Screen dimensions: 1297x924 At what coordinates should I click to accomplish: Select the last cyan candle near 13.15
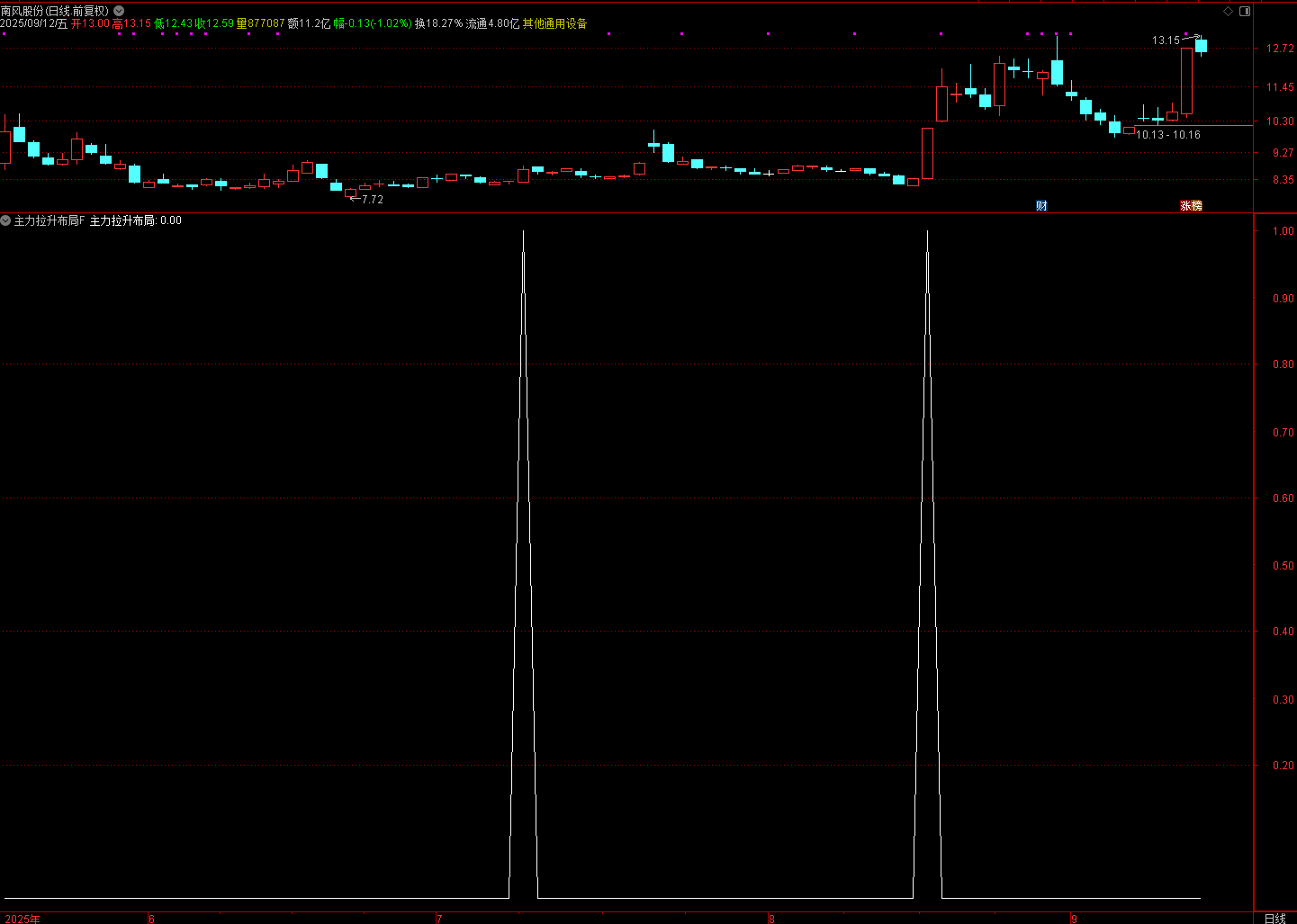click(x=1201, y=45)
